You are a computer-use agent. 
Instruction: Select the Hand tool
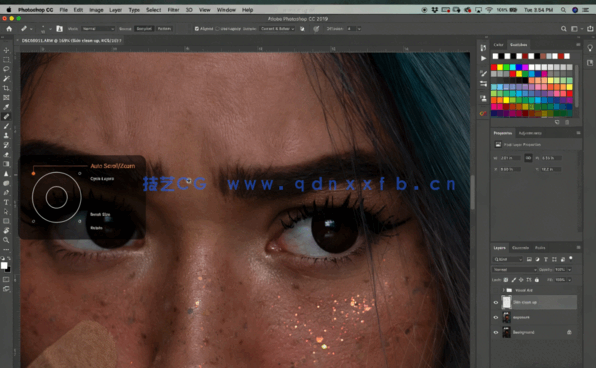(x=6, y=231)
